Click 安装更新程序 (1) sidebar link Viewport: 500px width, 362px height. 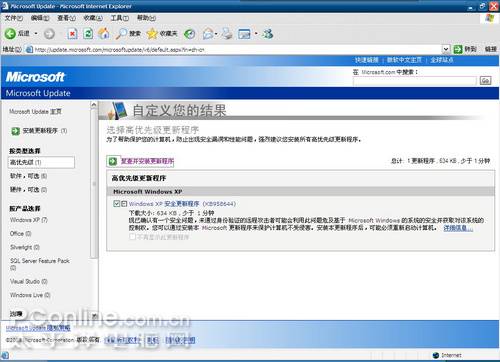click(45, 131)
